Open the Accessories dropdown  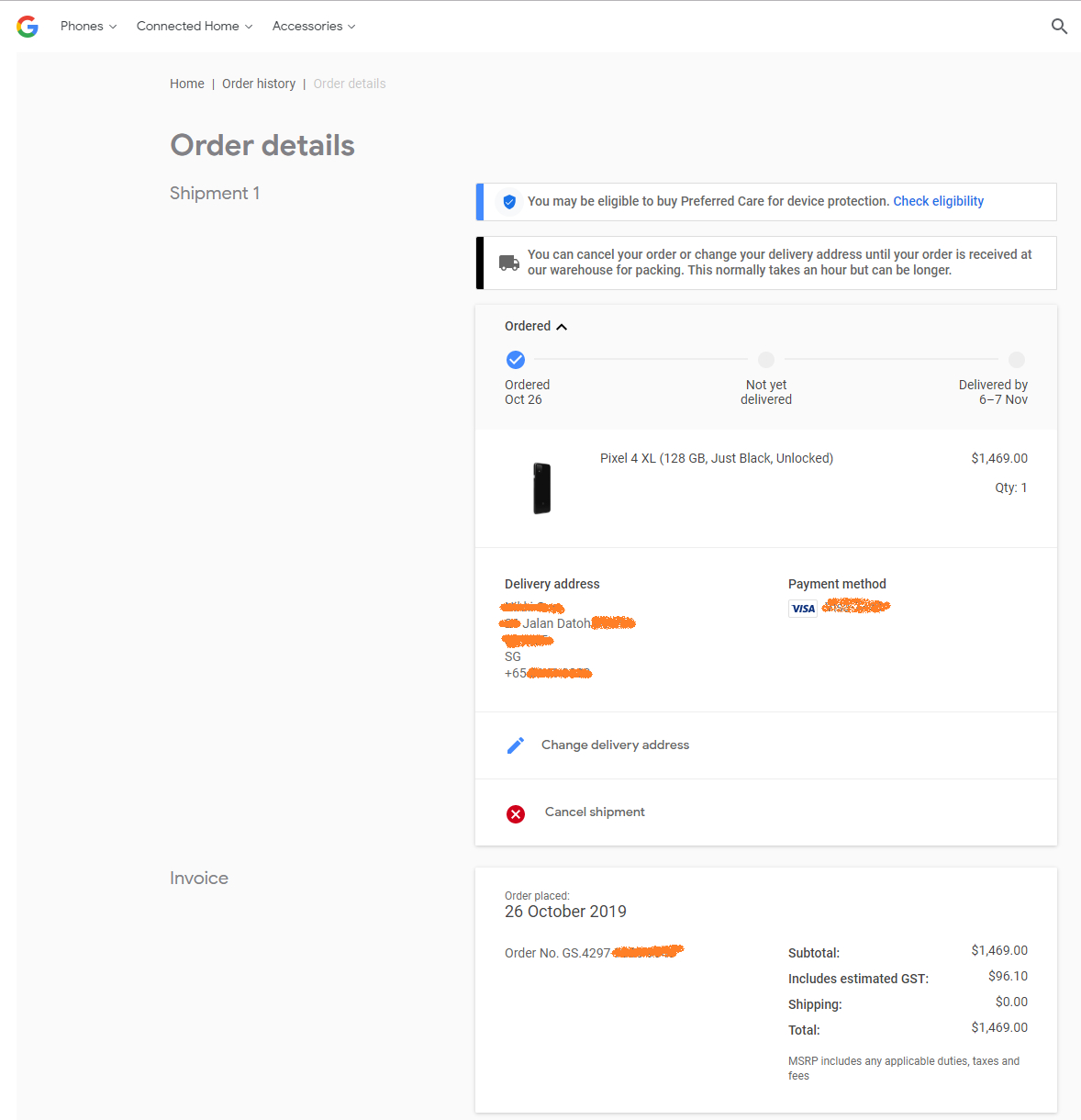tap(313, 27)
